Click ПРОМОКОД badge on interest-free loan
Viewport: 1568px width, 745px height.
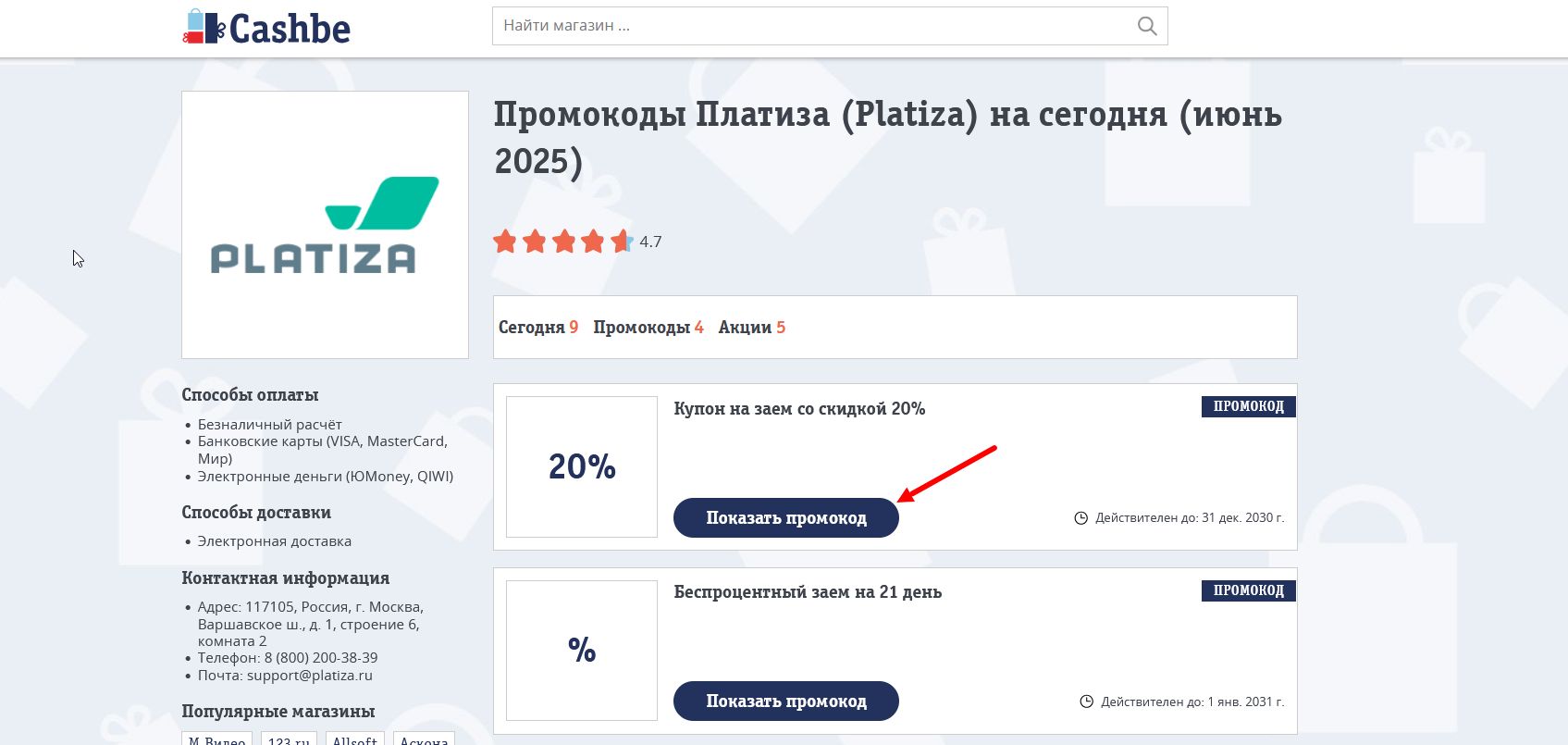click(x=1249, y=590)
